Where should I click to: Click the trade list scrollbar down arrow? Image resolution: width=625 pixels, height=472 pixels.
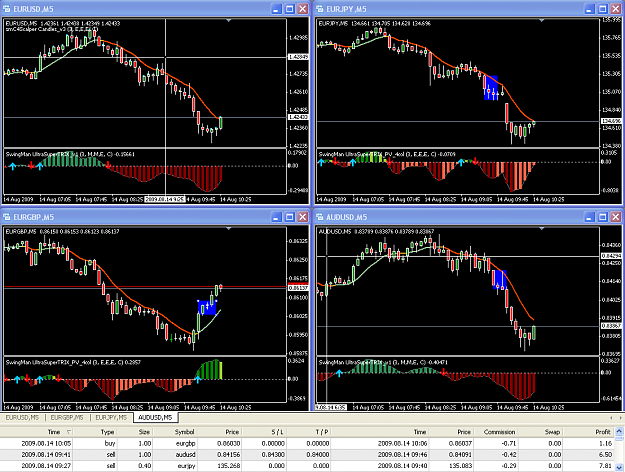click(619, 467)
